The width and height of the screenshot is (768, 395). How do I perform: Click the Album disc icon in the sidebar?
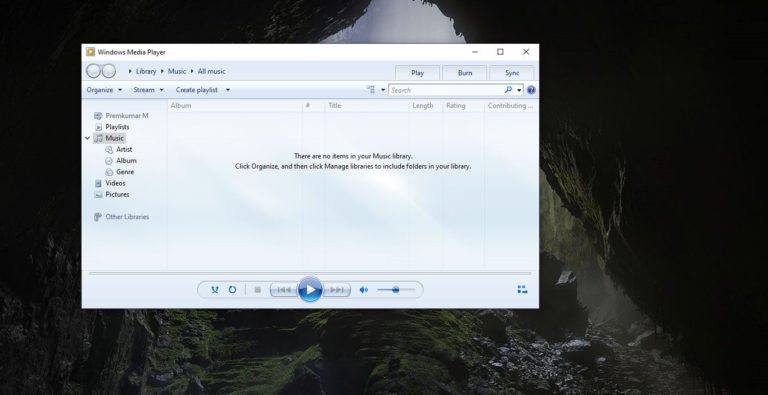coord(109,161)
